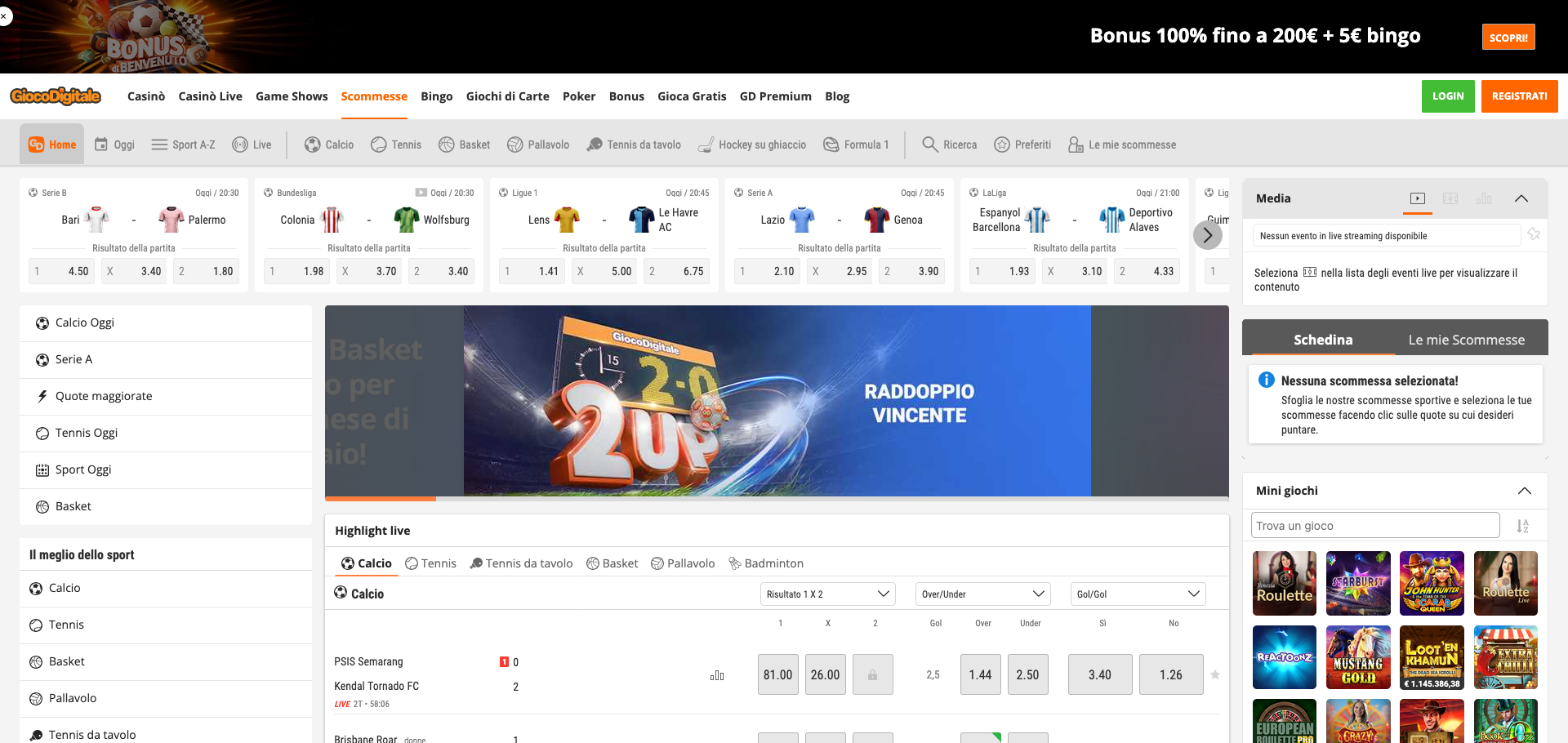Screen dimensions: 1568x743
Task: Open the Risultato 1 X 2 dropdown
Action: [x=827, y=594]
